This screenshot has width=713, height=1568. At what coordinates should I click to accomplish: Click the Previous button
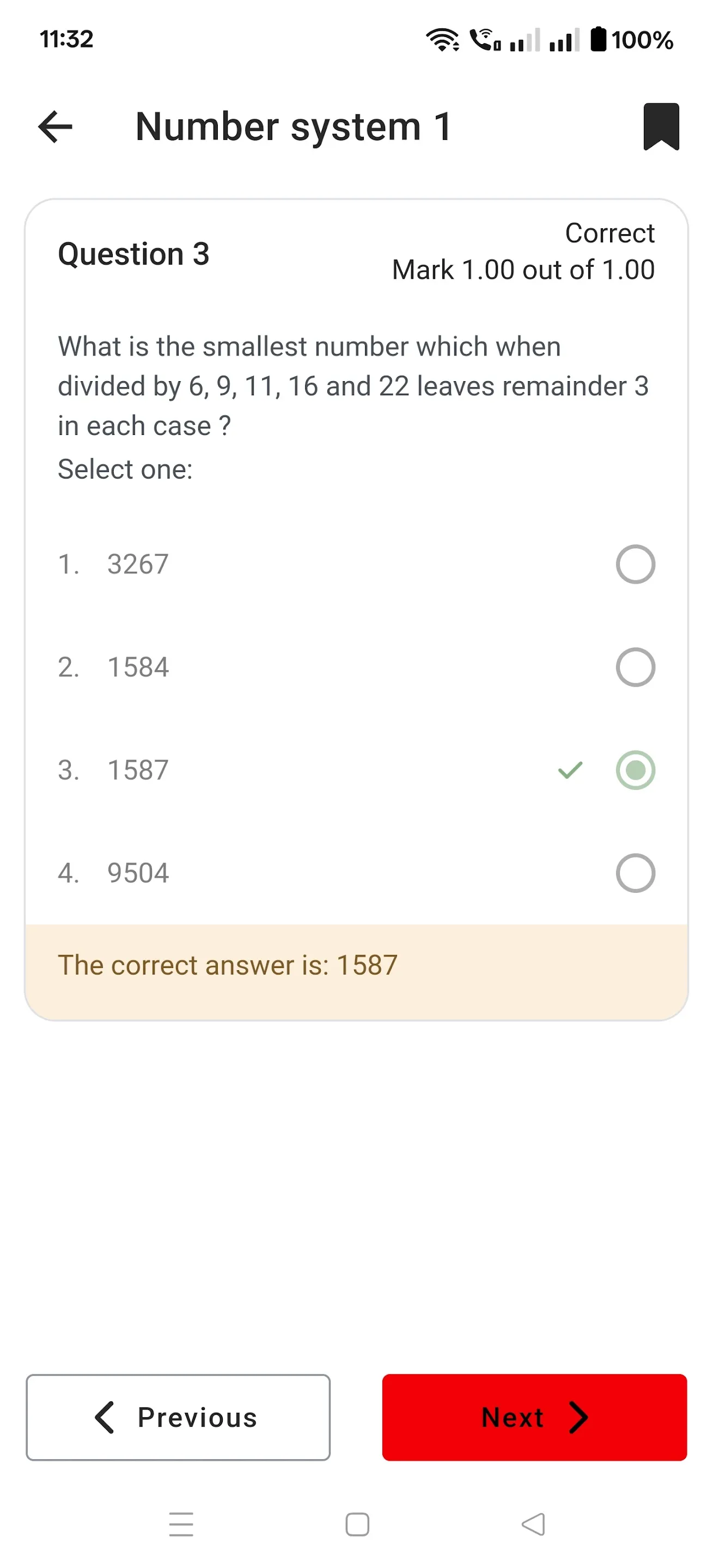pos(179,1417)
